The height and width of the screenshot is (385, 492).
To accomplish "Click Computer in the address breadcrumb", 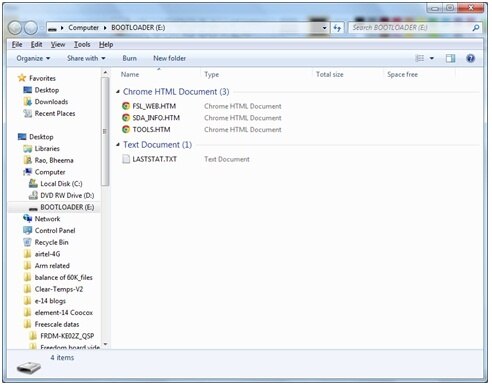I will pyautogui.click(x=83, y=28).
